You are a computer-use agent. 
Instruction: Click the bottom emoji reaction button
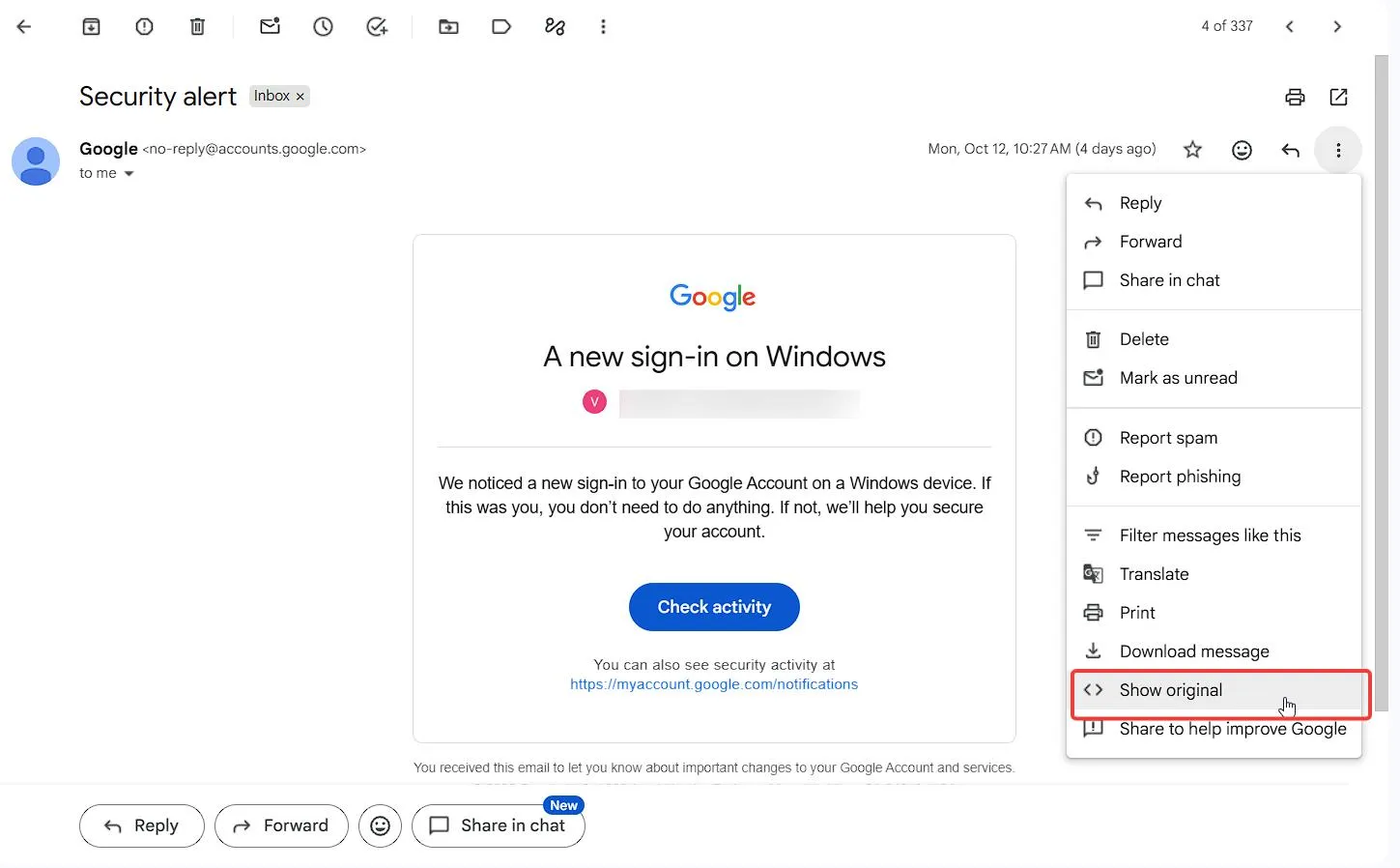click(380, 825)
